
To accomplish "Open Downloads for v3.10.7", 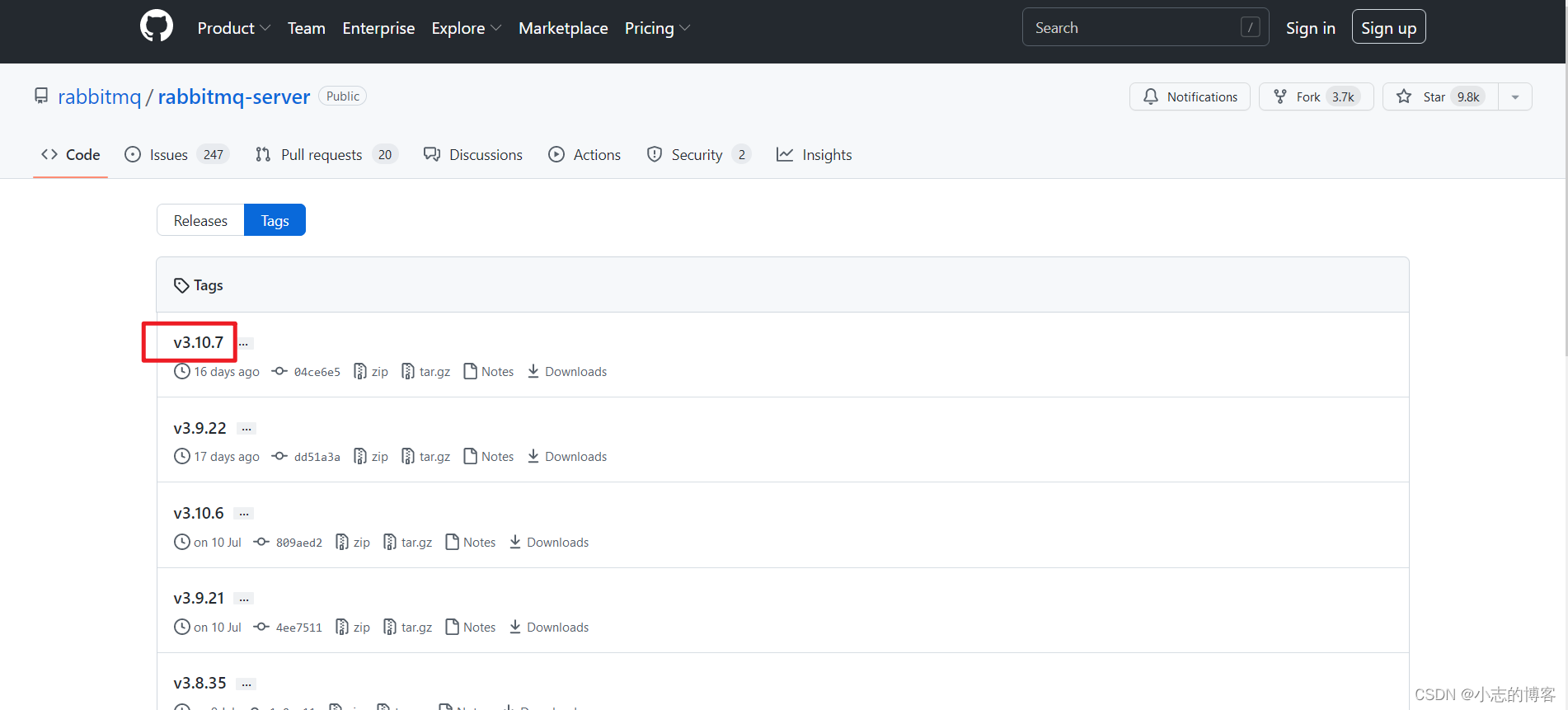I will 567,372.
